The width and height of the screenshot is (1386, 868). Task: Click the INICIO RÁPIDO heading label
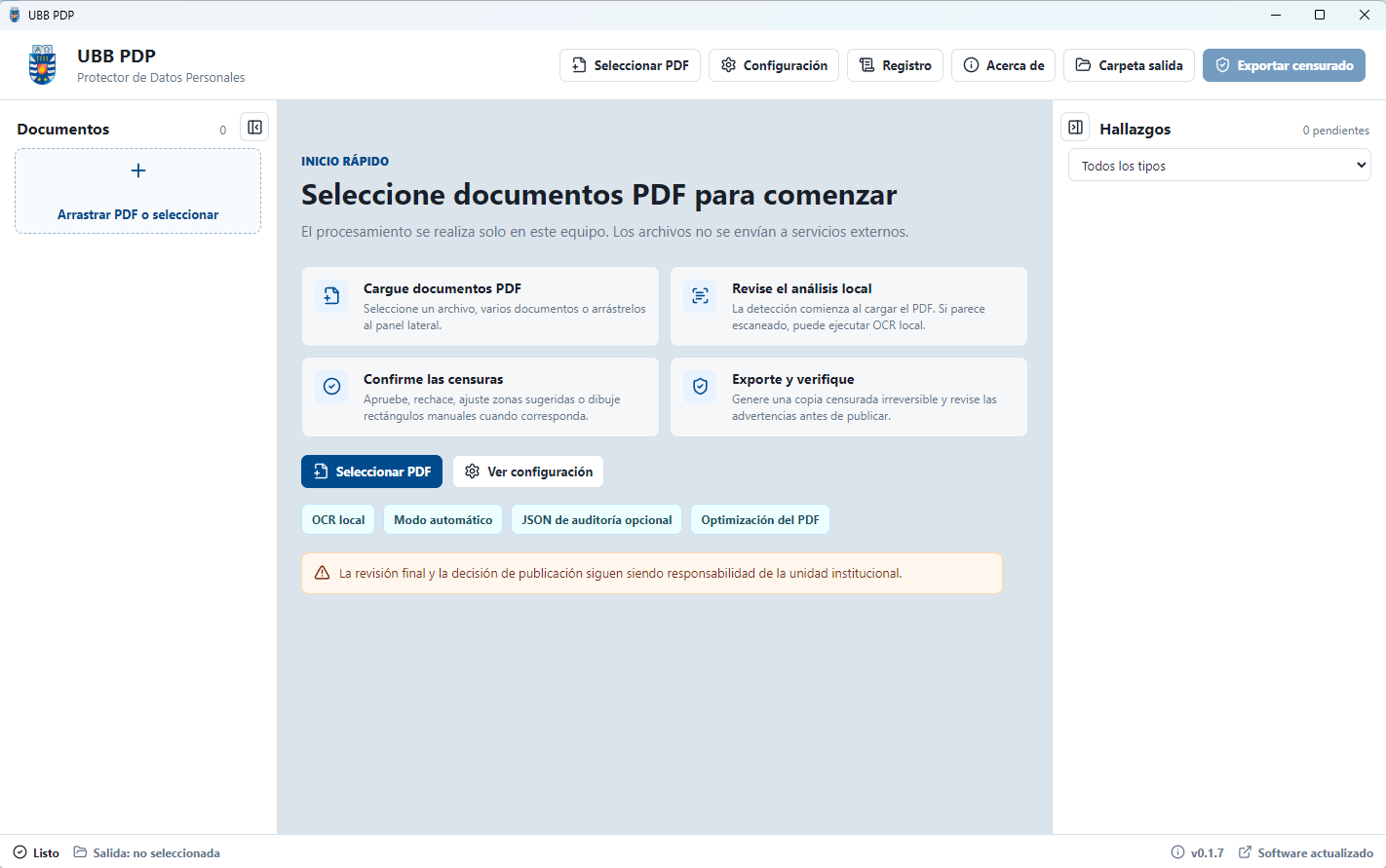coord(345,162)
